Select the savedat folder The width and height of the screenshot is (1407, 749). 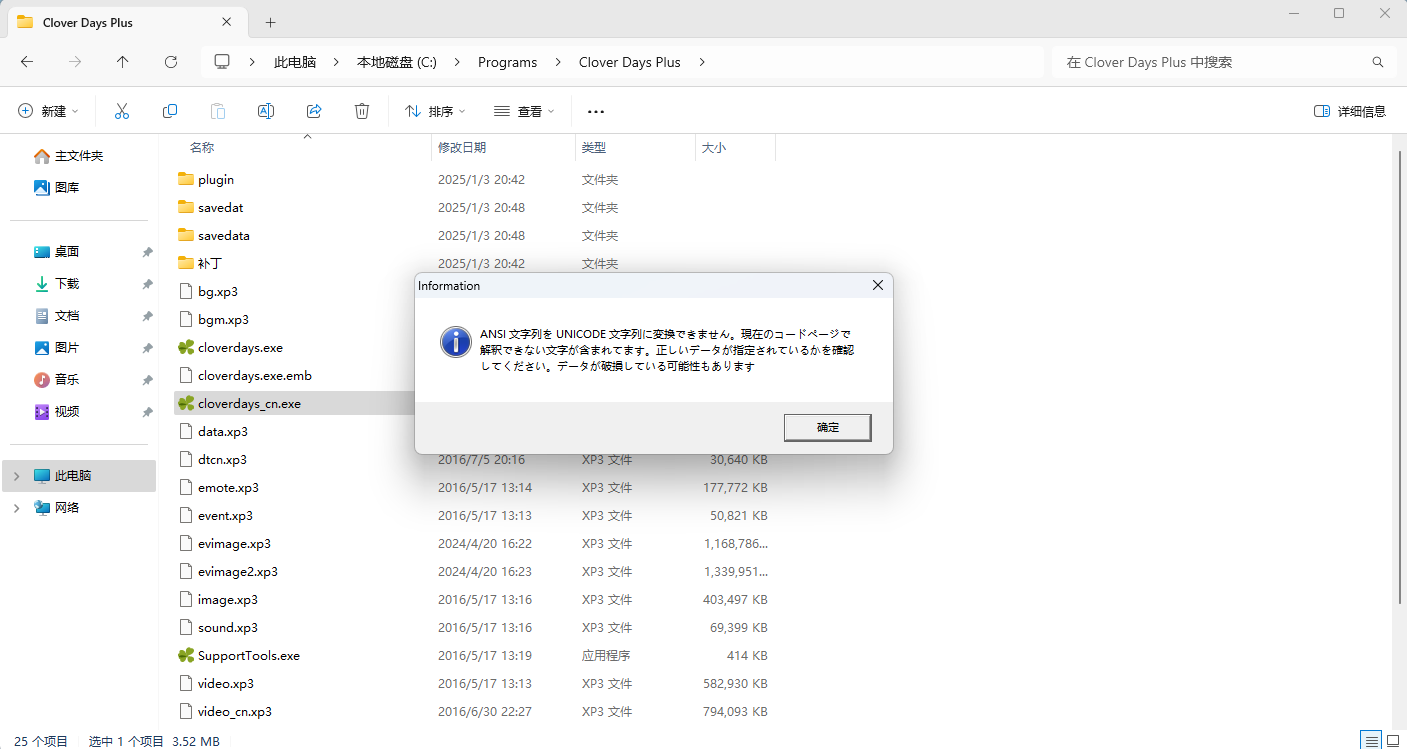[x=221, y=208]
